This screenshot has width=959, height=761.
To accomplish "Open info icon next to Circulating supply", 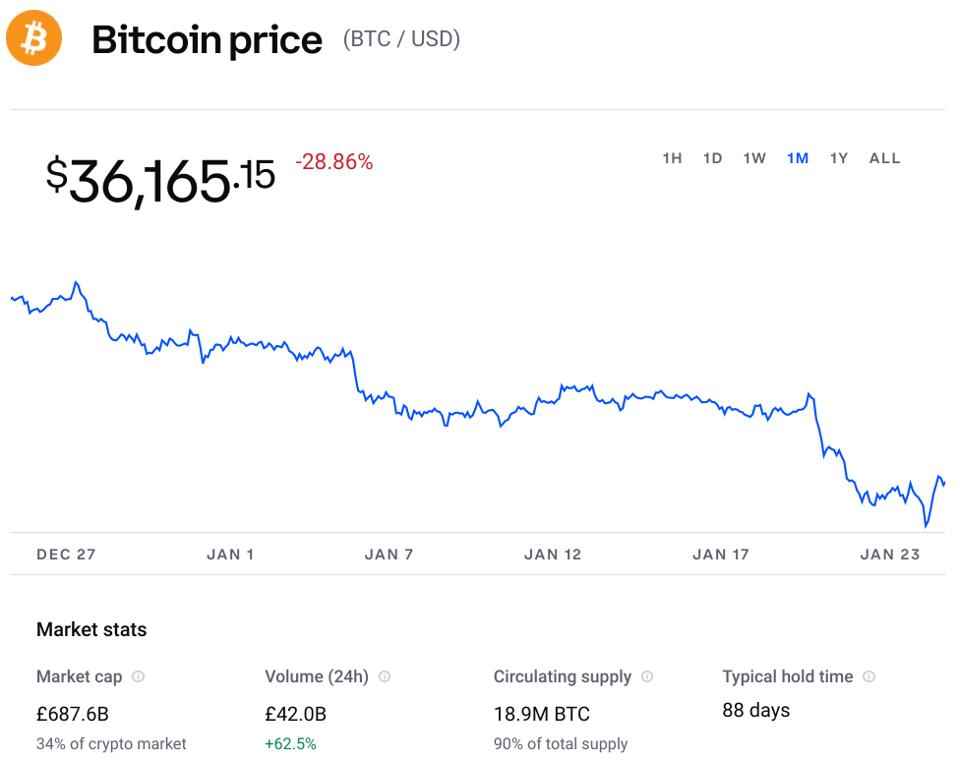I will 647,677.
